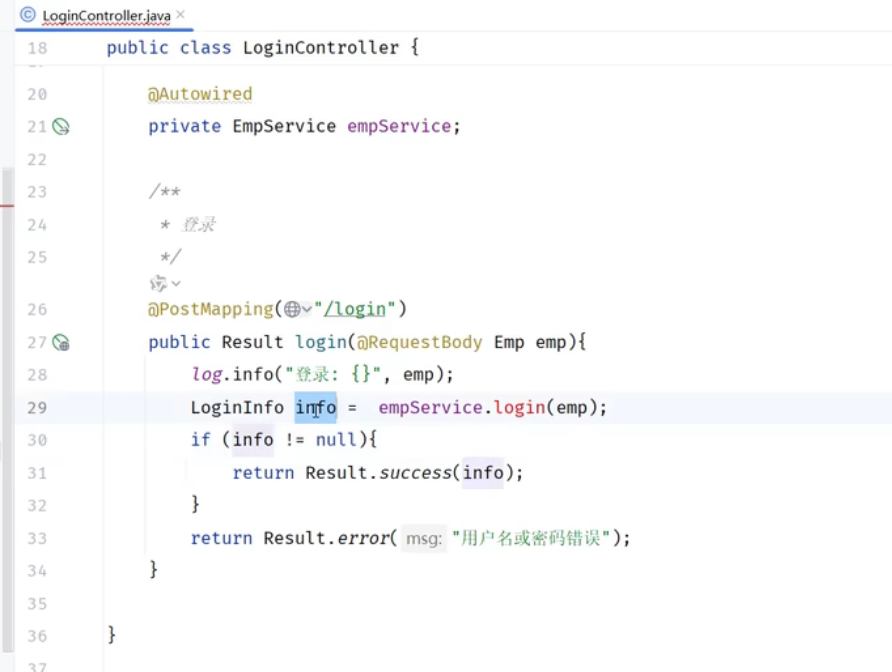Click the 登录 doc comment text on line 24

coord(198,225)
